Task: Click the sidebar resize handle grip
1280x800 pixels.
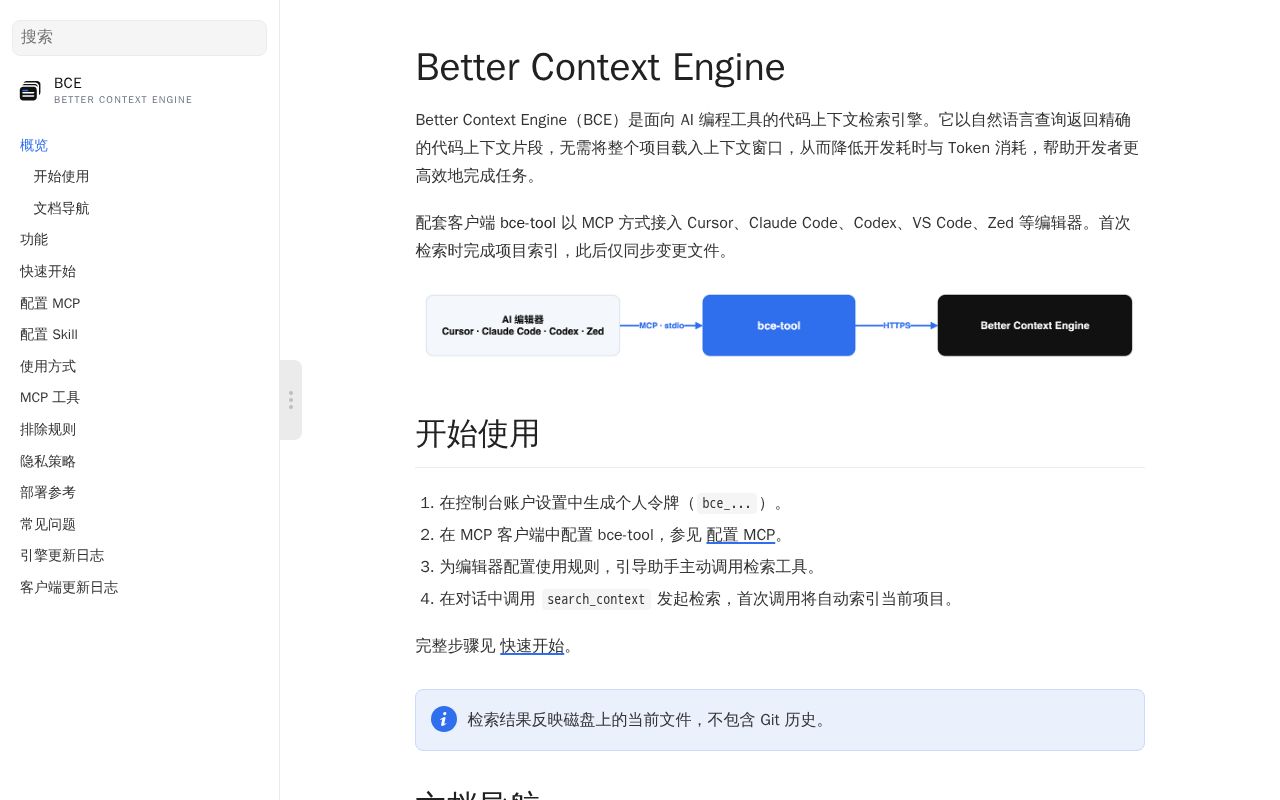Action: click(x=291, y=400)
